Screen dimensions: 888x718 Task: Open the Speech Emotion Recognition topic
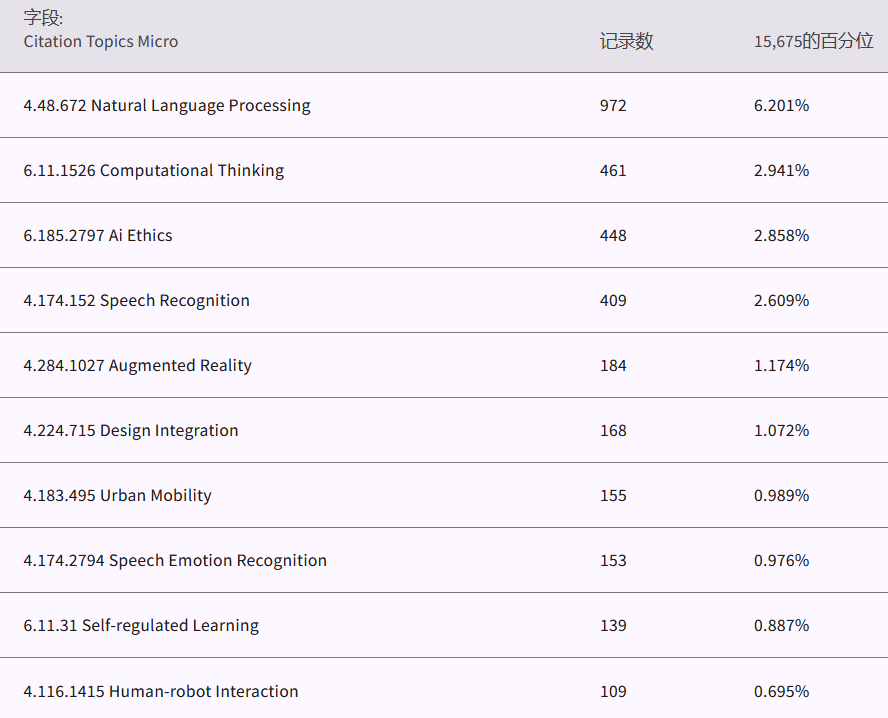click(175, 560)
